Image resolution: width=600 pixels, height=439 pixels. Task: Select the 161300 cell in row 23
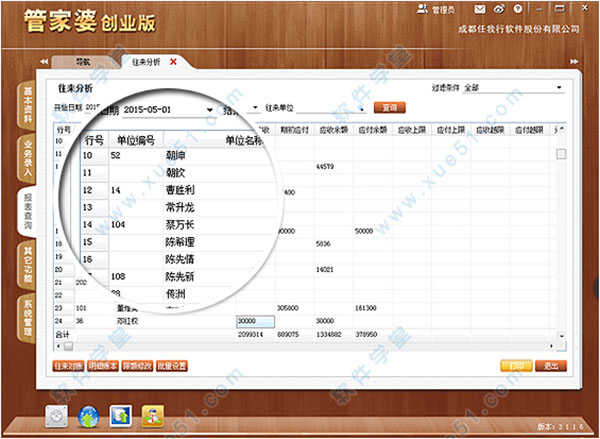372,308
